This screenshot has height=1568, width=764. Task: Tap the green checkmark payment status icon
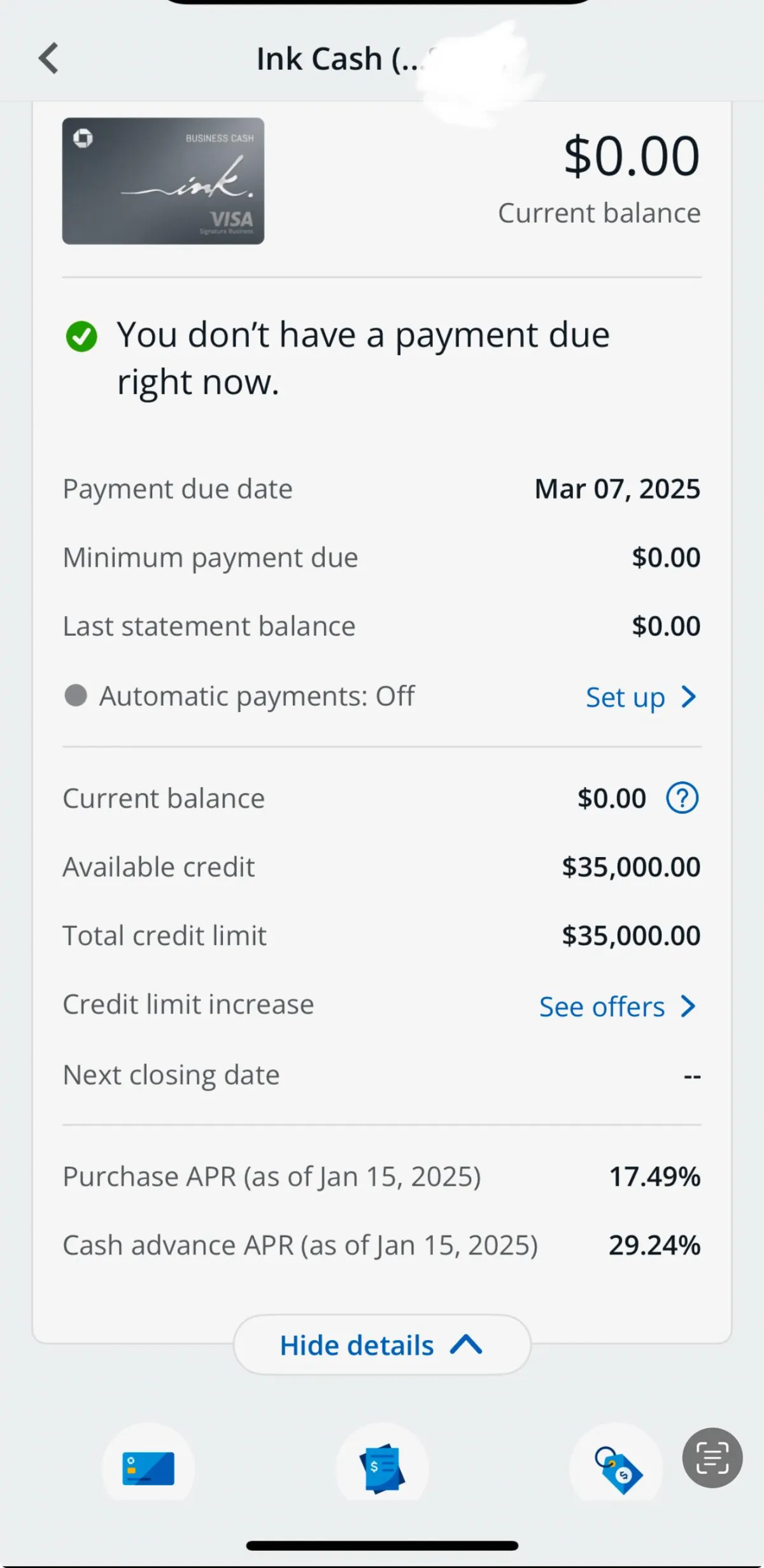click(x=81, y=336)
